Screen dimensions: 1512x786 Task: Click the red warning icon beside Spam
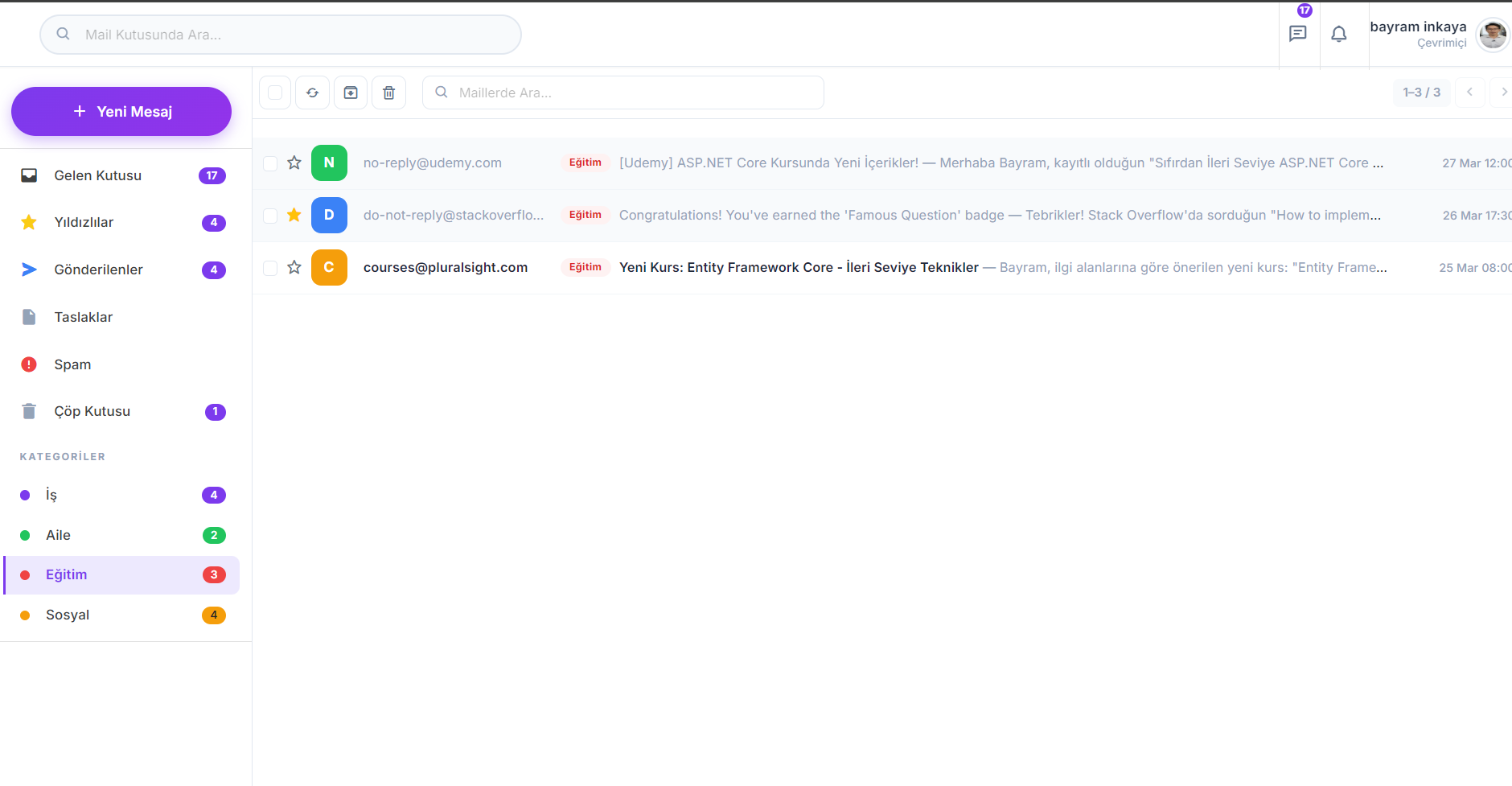coord(29,364)
